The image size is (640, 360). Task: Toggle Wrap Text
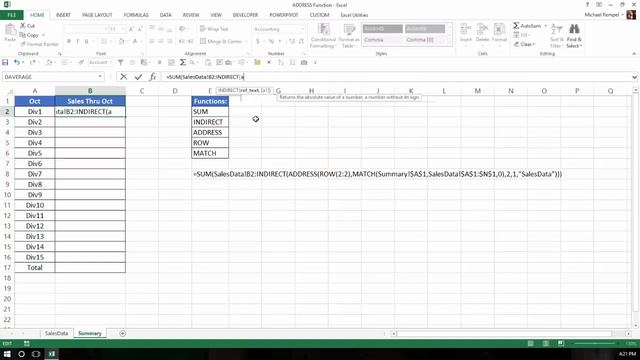tap(214, 29)
